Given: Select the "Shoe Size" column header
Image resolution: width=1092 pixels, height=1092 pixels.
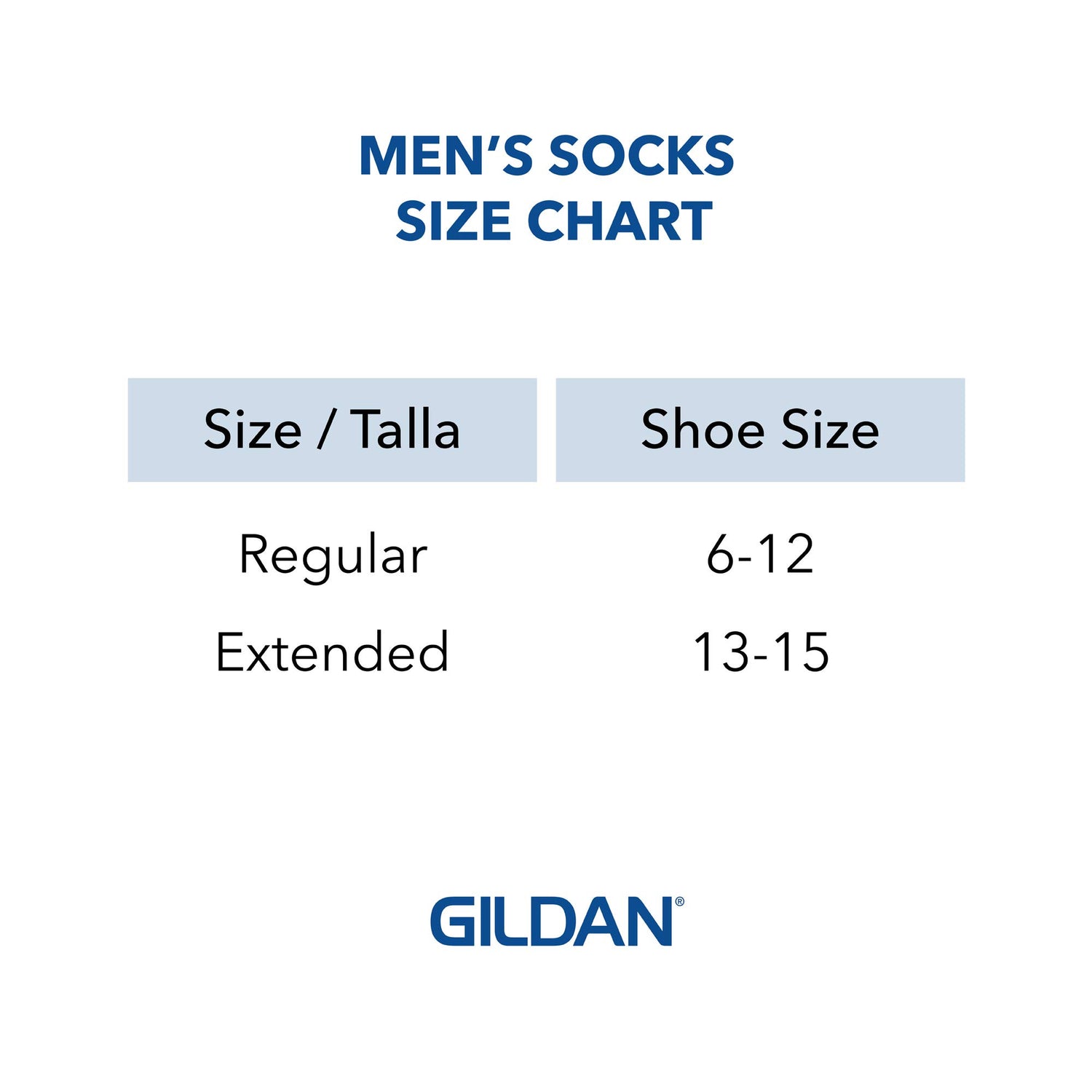Looking at the screenshot, I should coord(760,430).
